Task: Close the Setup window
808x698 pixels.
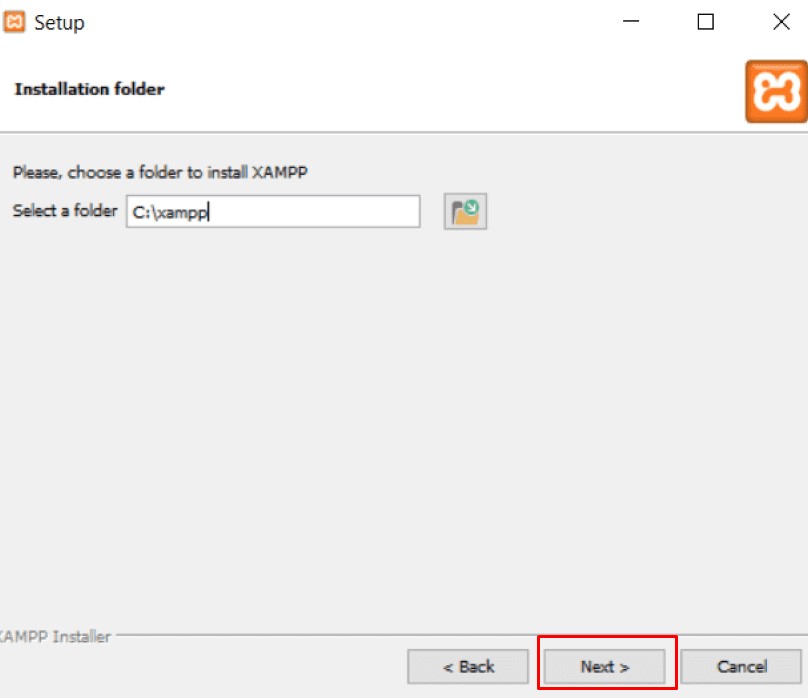Action: click(780, 22)
